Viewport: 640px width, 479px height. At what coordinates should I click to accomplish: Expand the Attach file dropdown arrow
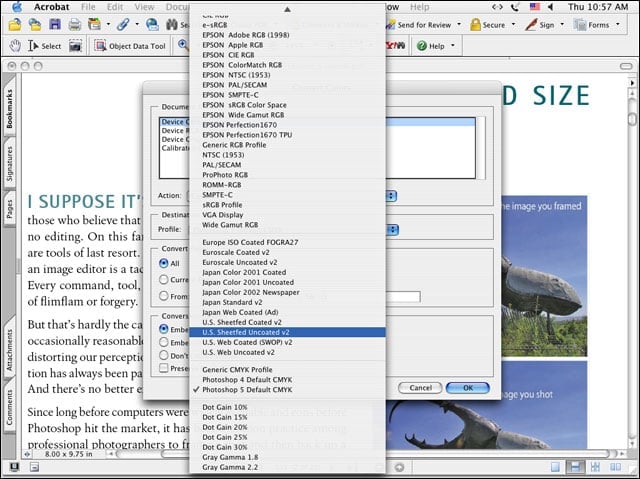point(137,24)
